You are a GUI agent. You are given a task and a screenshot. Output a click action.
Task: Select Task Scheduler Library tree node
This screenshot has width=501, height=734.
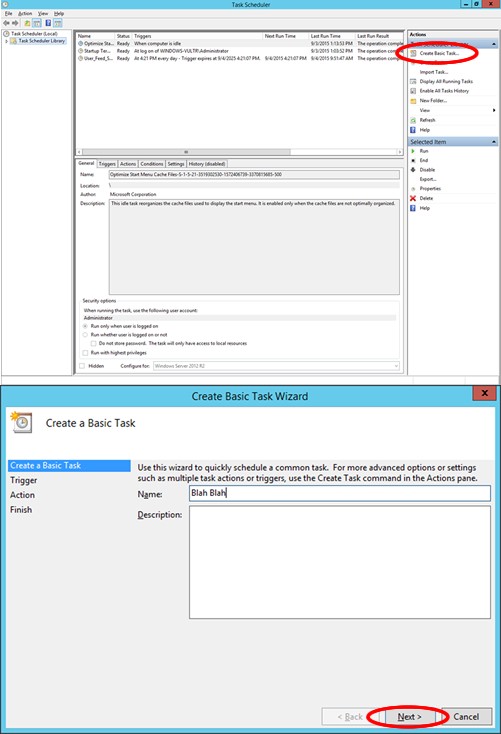tap(42, 41)
